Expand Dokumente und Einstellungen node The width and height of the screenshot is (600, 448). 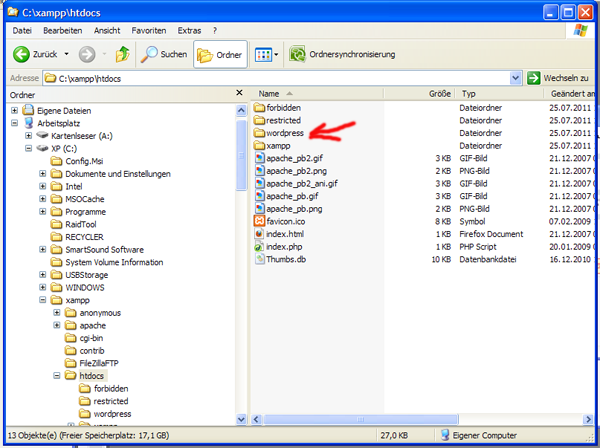42,174
